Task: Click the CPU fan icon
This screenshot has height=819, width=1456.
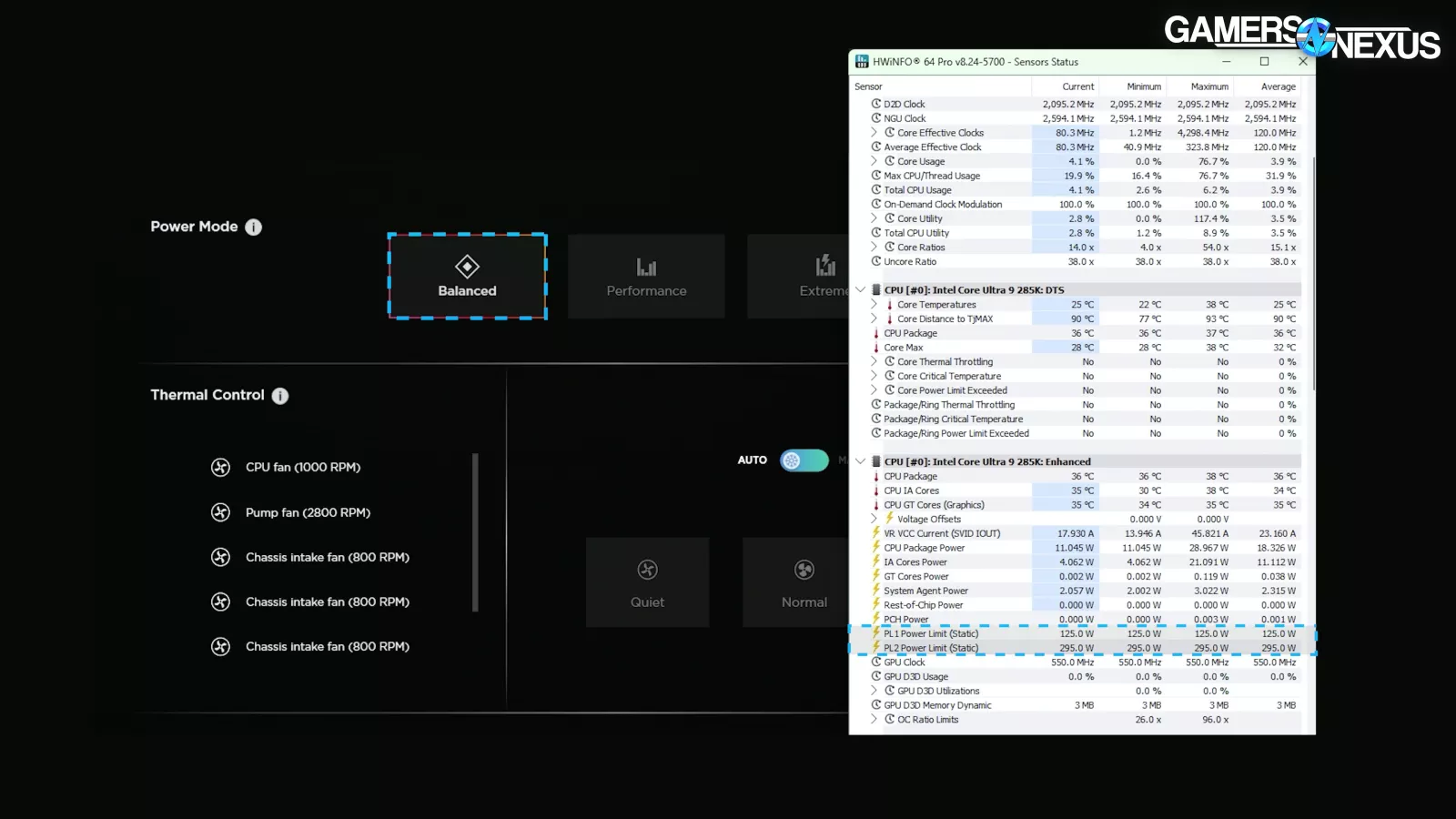Action: coord(220,468)
